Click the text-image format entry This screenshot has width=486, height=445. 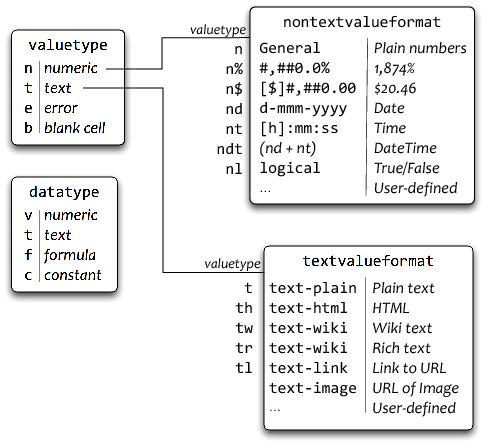[313, 389]
